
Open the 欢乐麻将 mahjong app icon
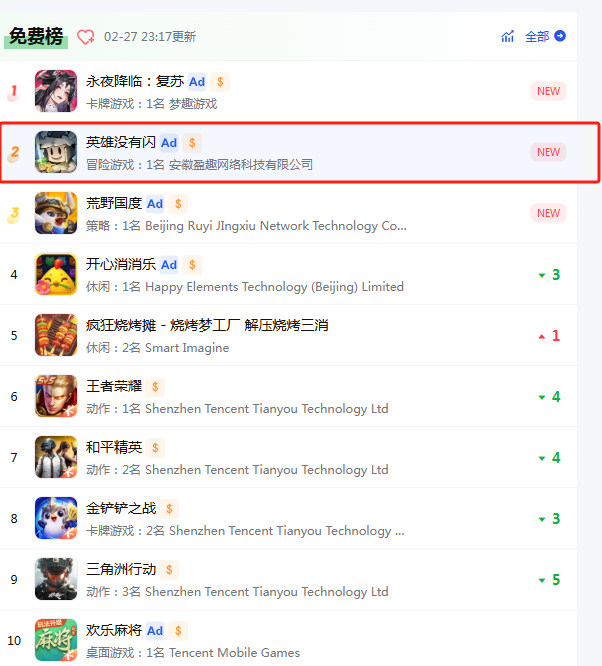click(56, 640)
